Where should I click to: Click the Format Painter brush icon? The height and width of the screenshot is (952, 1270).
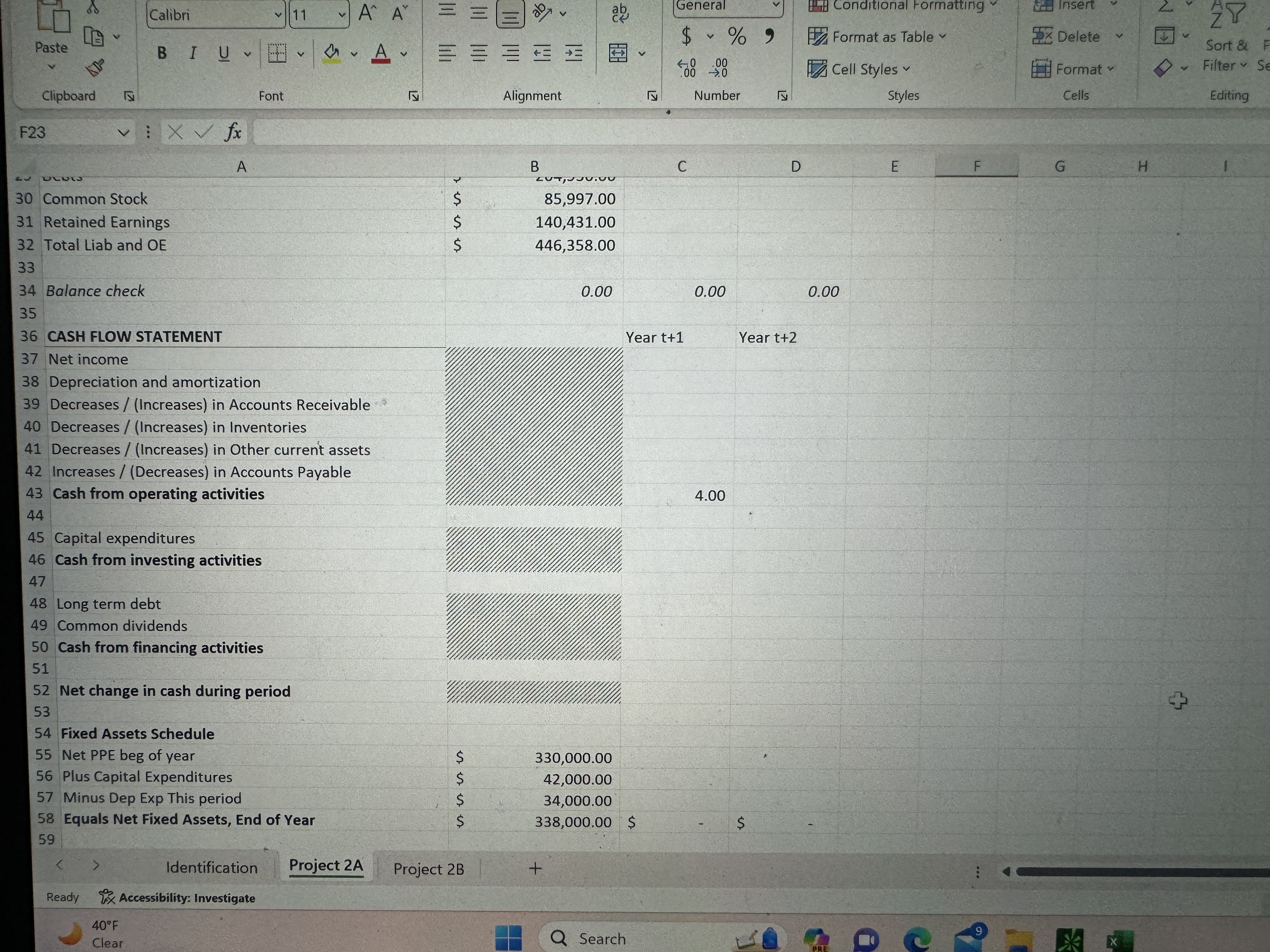(x=95, y=68)
